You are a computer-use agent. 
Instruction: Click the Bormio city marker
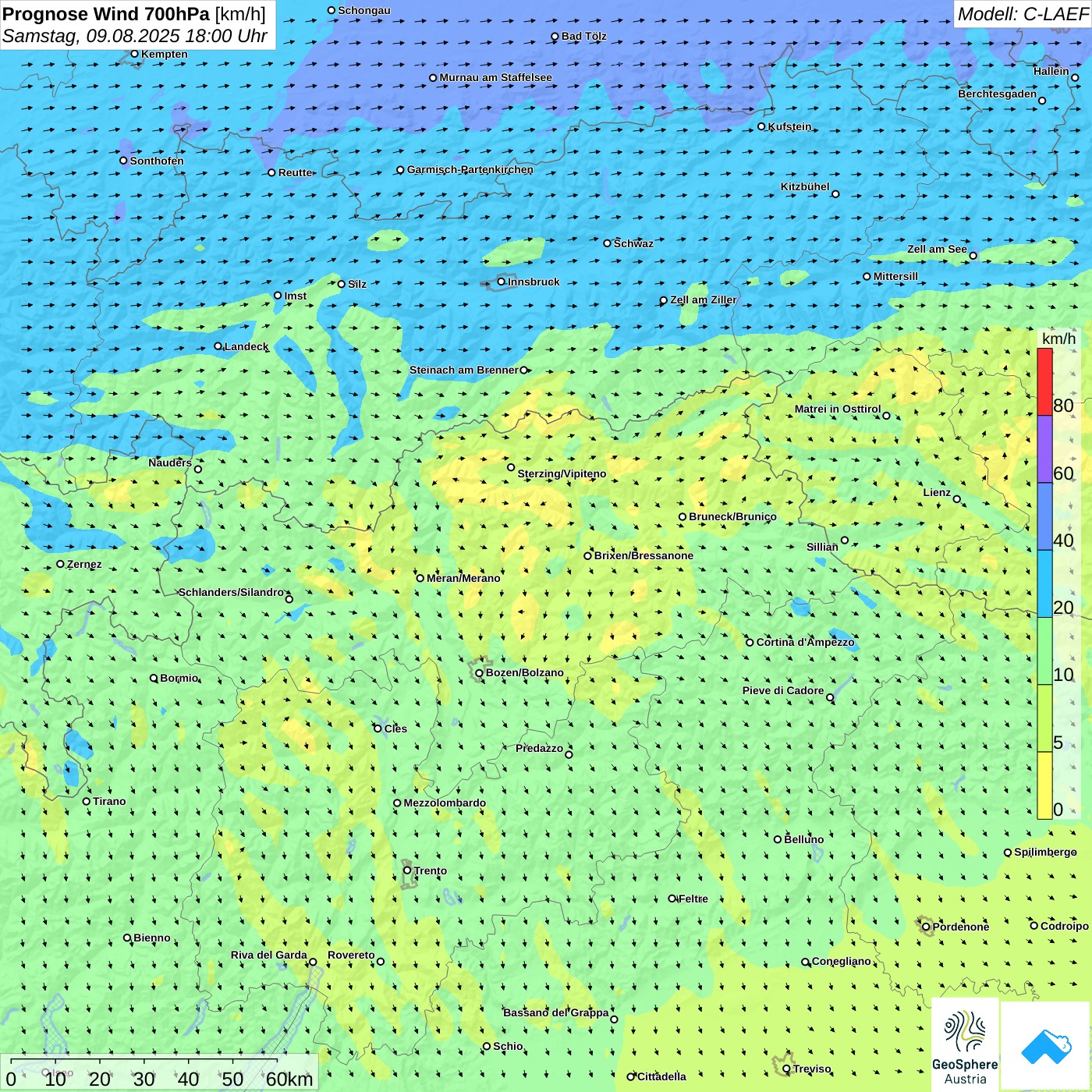coord(154,678)
